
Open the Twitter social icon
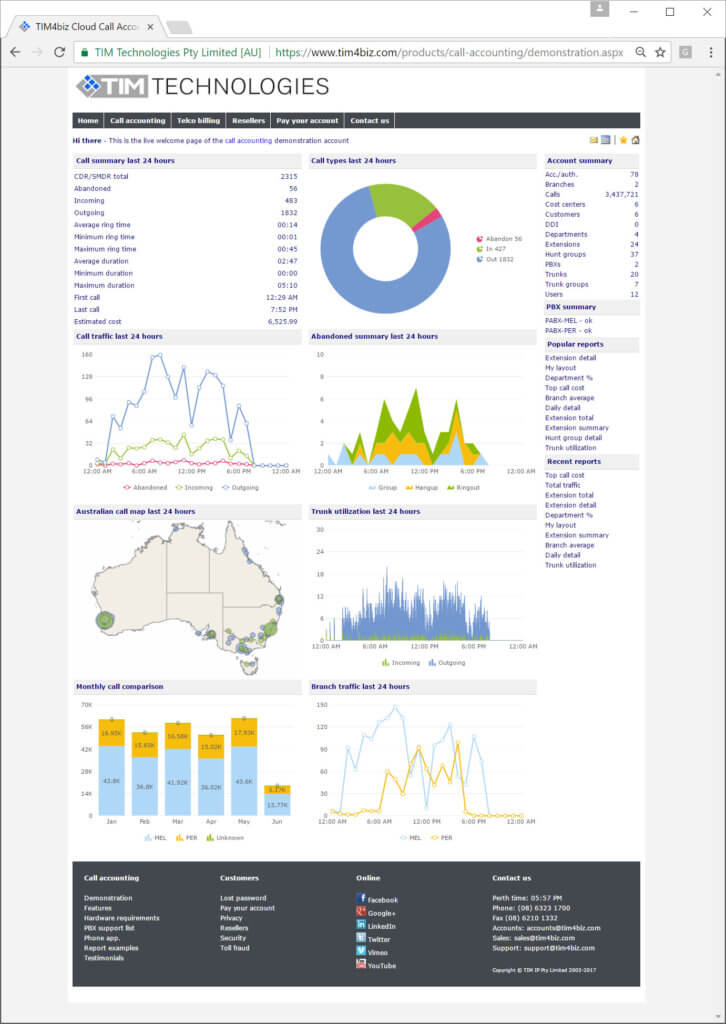click(360, 938)
